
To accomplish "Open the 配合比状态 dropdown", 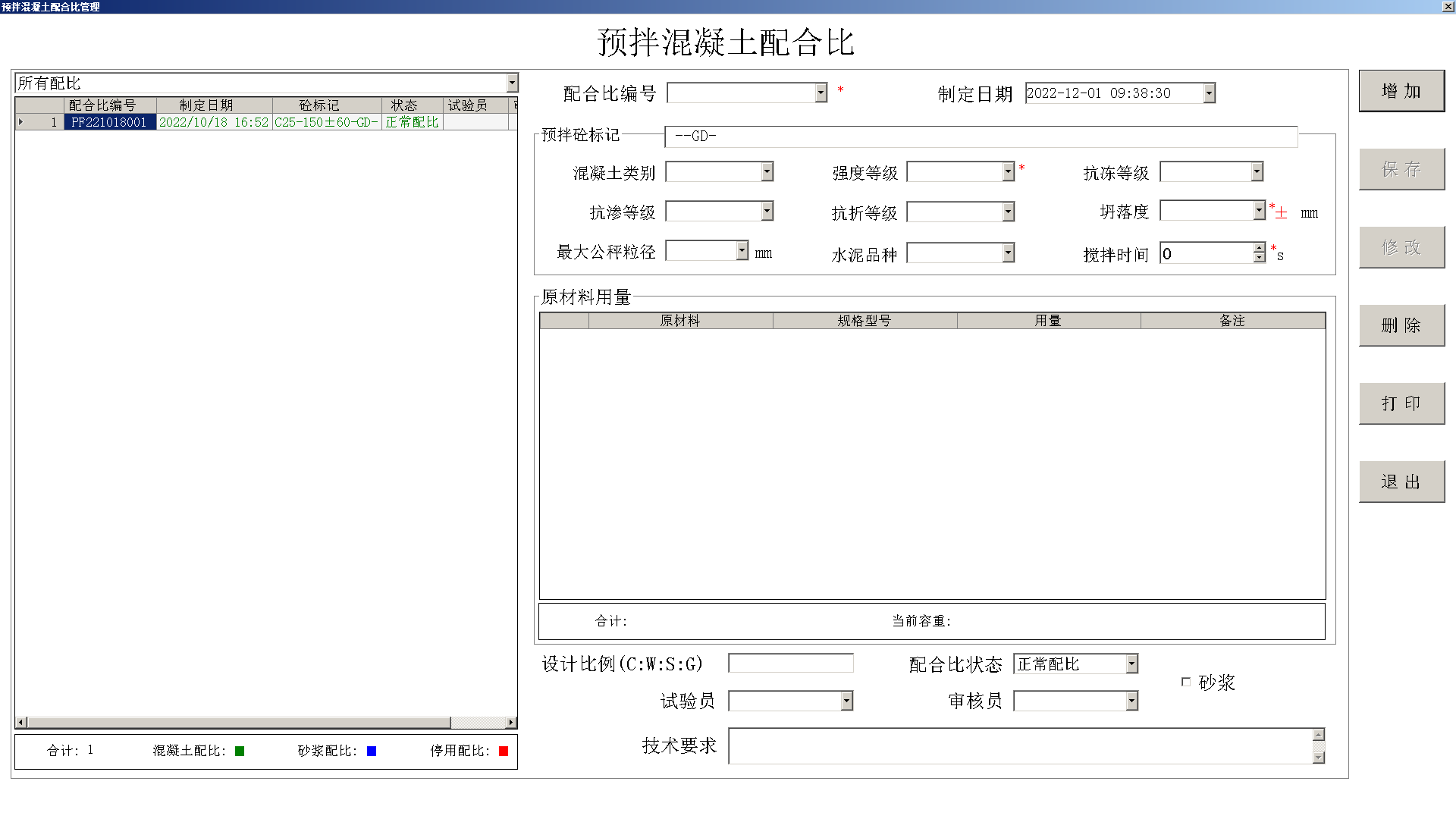I will [1131, 664].
